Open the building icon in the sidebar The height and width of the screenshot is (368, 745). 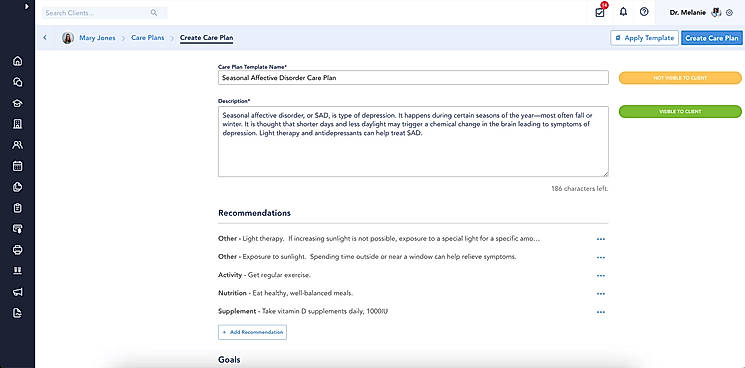pyautogui.click(x=18, y=124)
